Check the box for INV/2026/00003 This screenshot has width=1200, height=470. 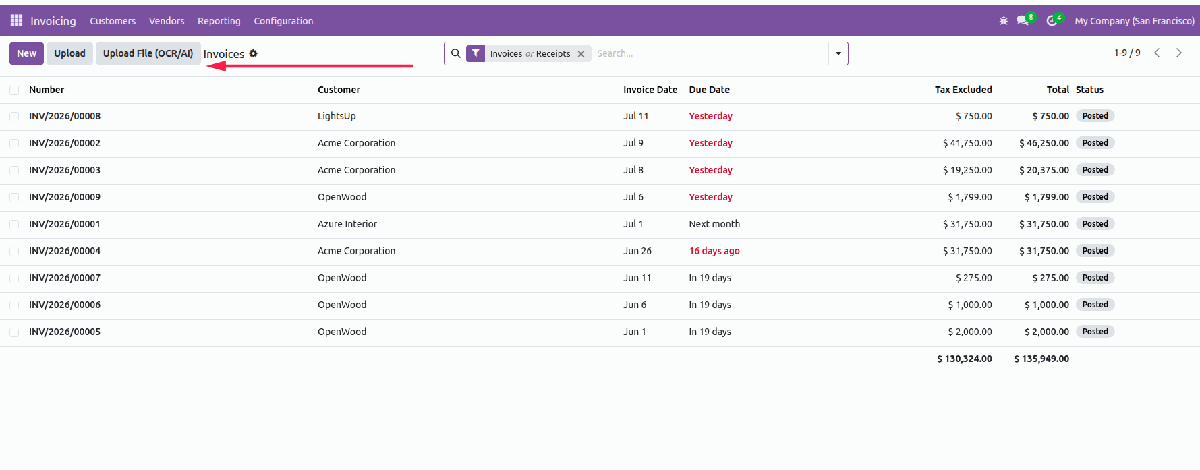pyautogui.click(x=14, y=170)
